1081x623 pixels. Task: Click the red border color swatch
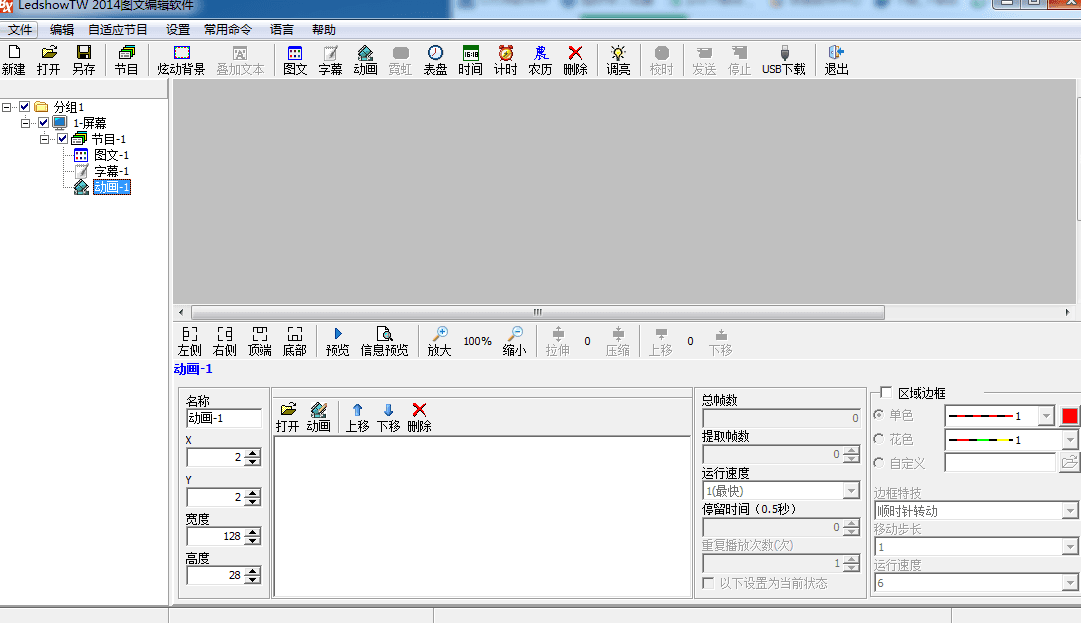point(1070,416)
